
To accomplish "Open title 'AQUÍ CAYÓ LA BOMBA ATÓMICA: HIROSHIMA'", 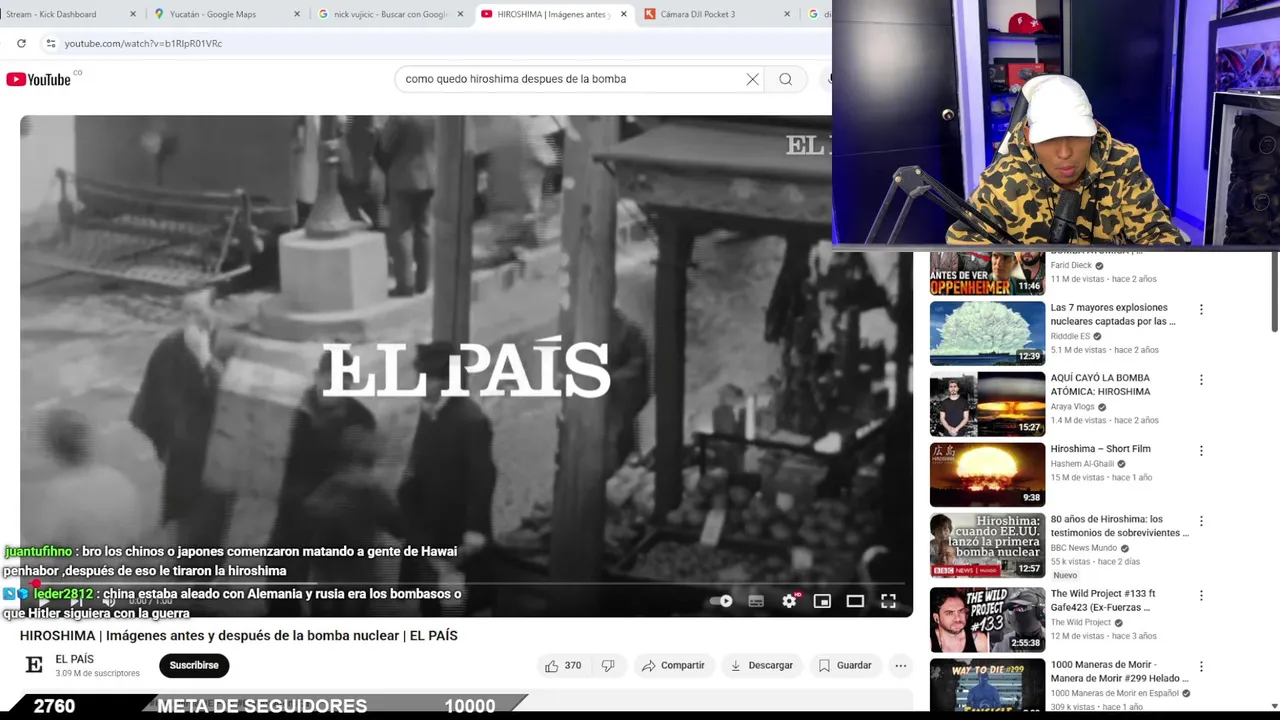I will pyautogui.click(x=1100, y=385).
